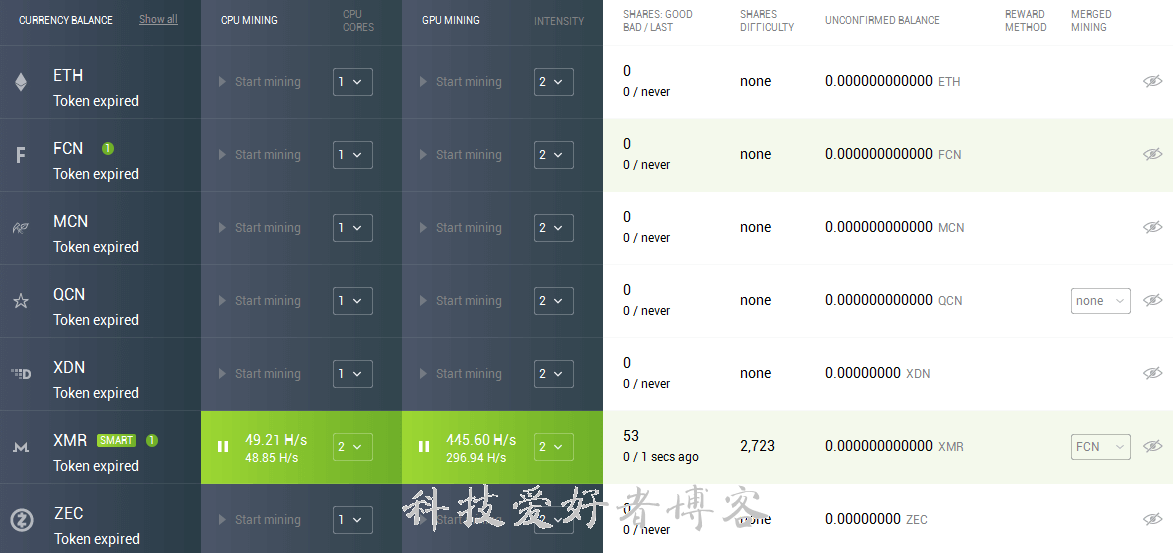1173x553 pixels.
Task: Click the MERGED MINING column header
Action: coord(1091,20)
